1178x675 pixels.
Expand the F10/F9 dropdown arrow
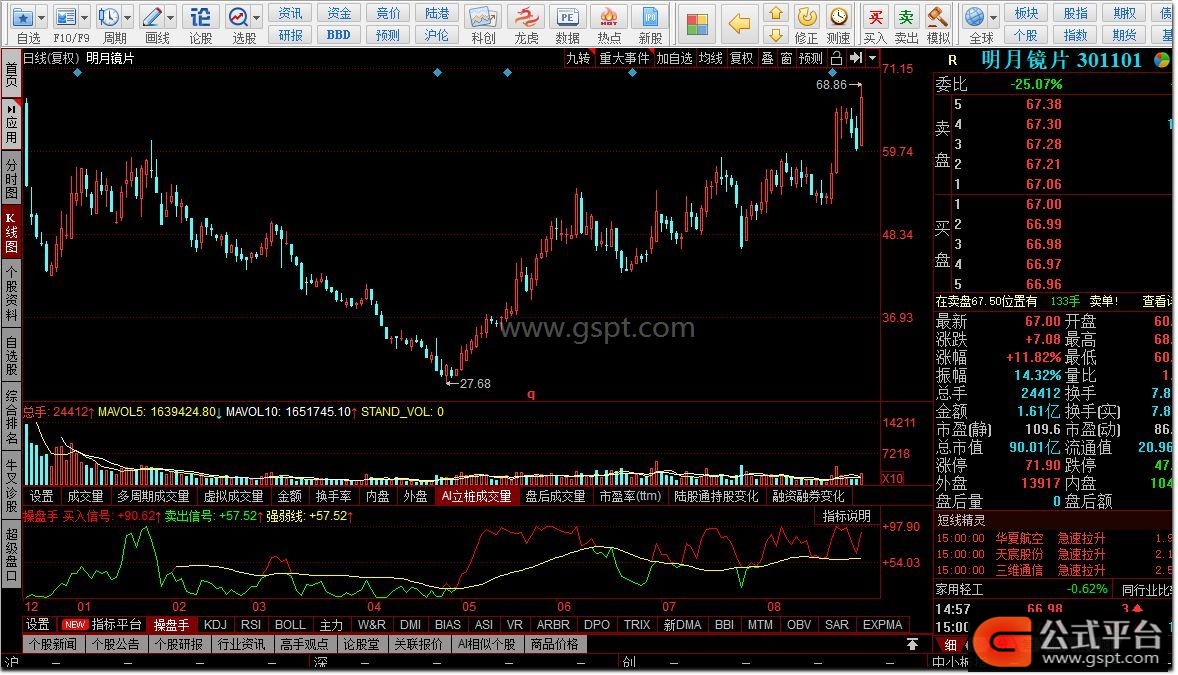click(84, 17)
